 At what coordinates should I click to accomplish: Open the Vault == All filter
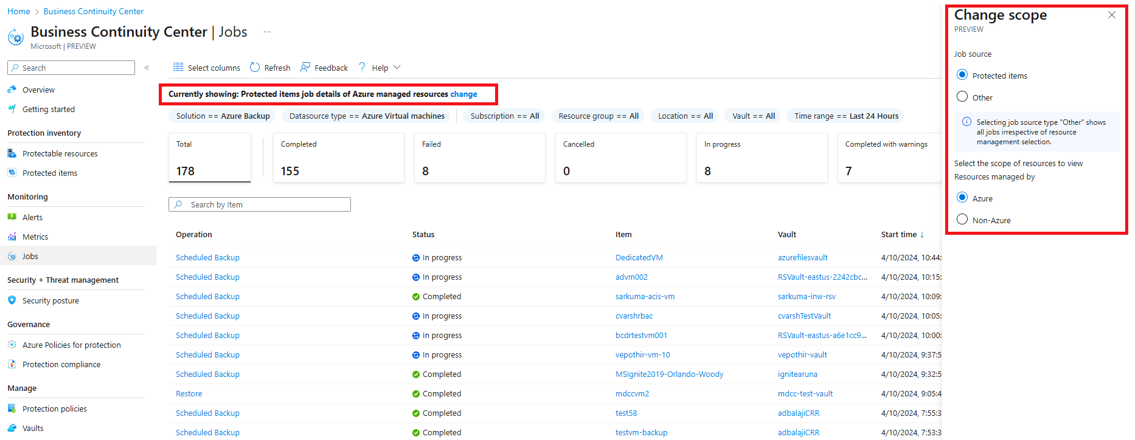tap(753, 116)
